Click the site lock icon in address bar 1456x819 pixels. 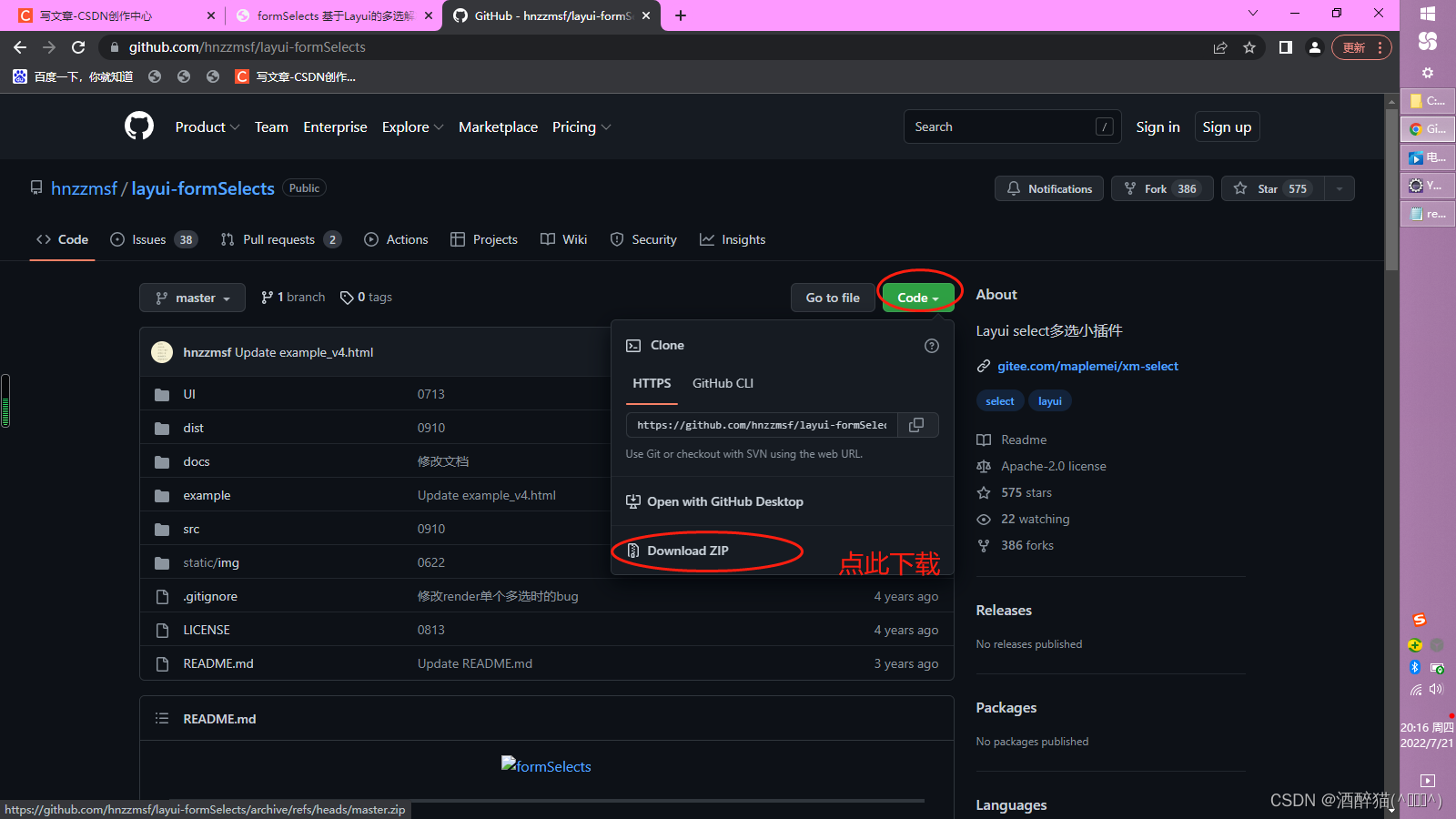114,47
